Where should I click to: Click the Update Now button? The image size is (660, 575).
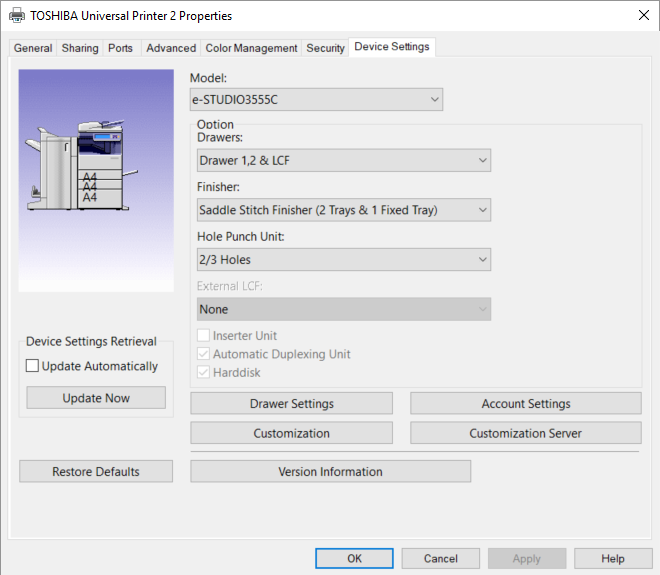pos(96,398)
